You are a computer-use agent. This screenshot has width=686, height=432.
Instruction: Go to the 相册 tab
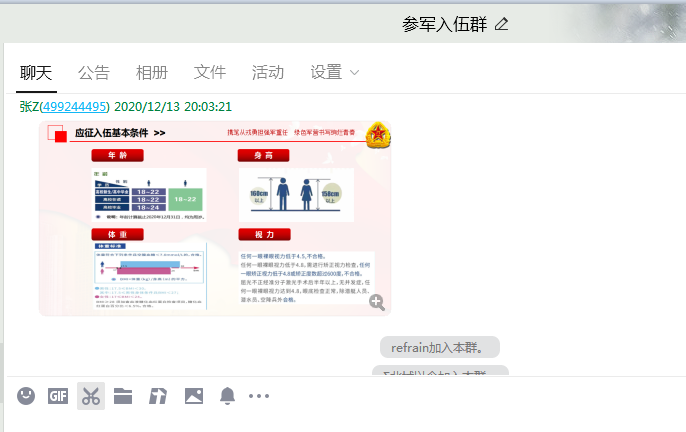(152, 72)
